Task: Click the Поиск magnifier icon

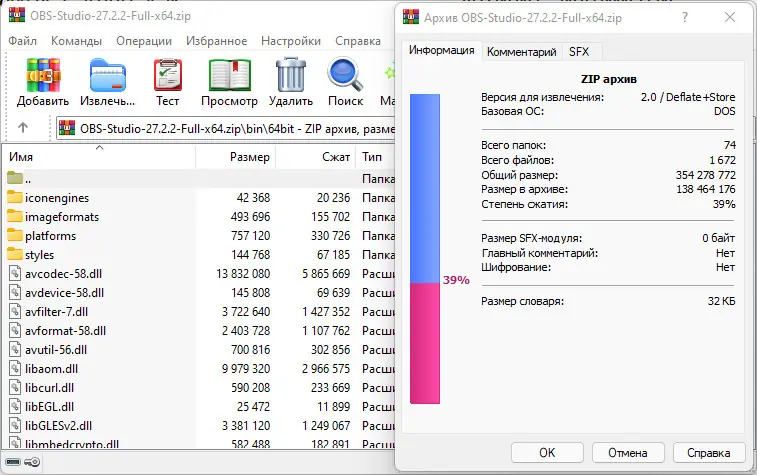Action: tap(345, 75)
